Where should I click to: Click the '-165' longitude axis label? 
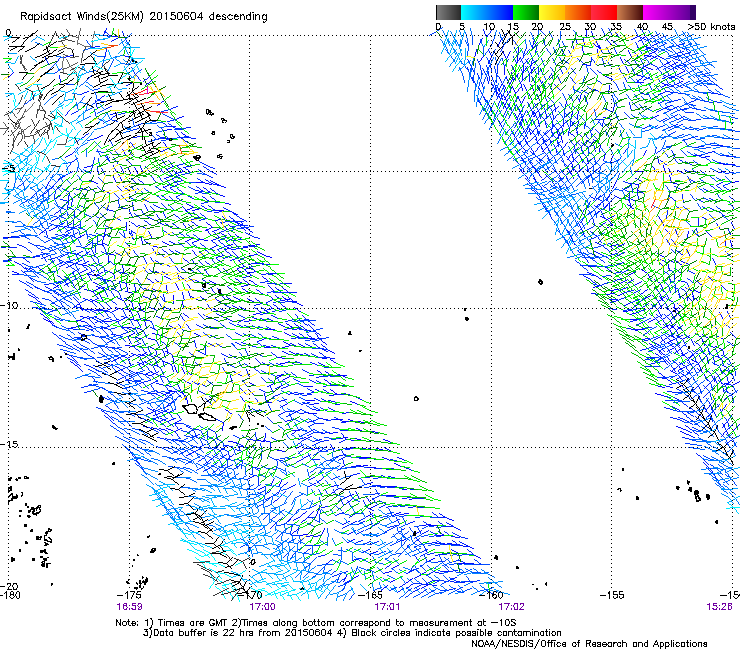[x=371, y=595]
